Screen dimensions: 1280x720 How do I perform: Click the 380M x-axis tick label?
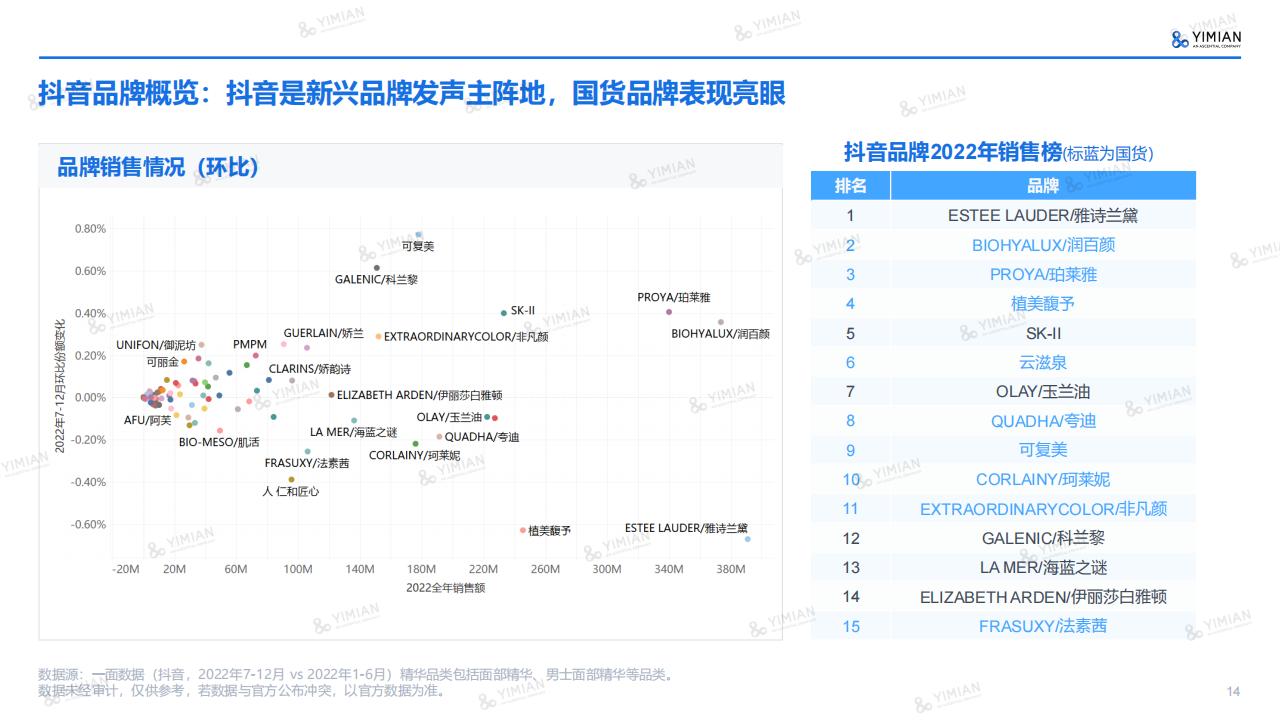(x=731, y=569)
